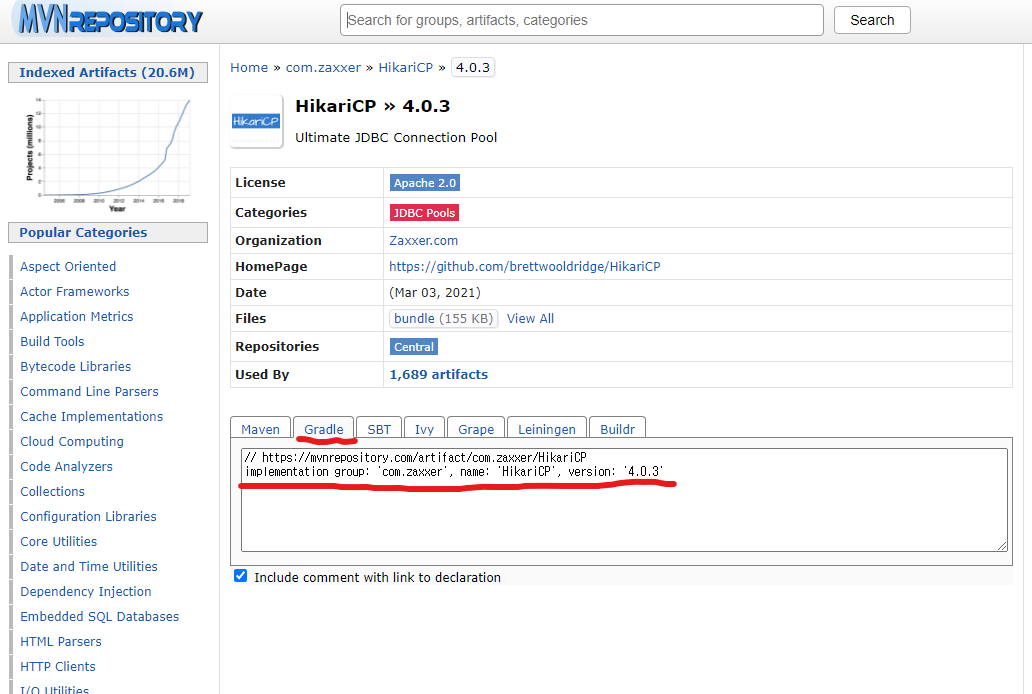Click inside the Gradle dependency snippet box
The image size is (1032, 694).
624,500
